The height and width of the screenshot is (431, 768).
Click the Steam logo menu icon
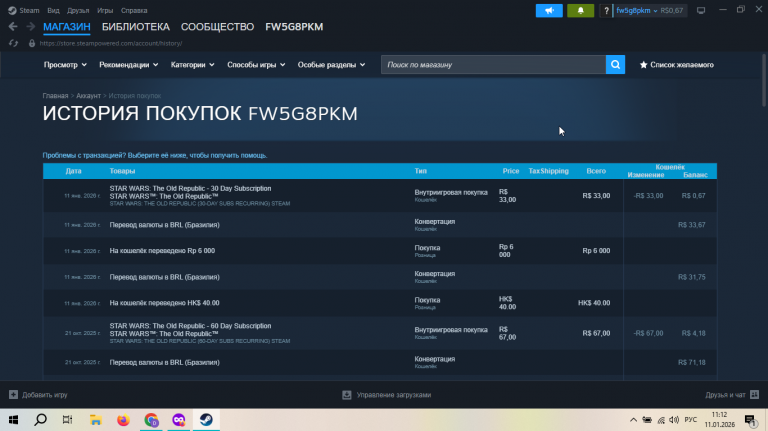[x=12, y=10]
